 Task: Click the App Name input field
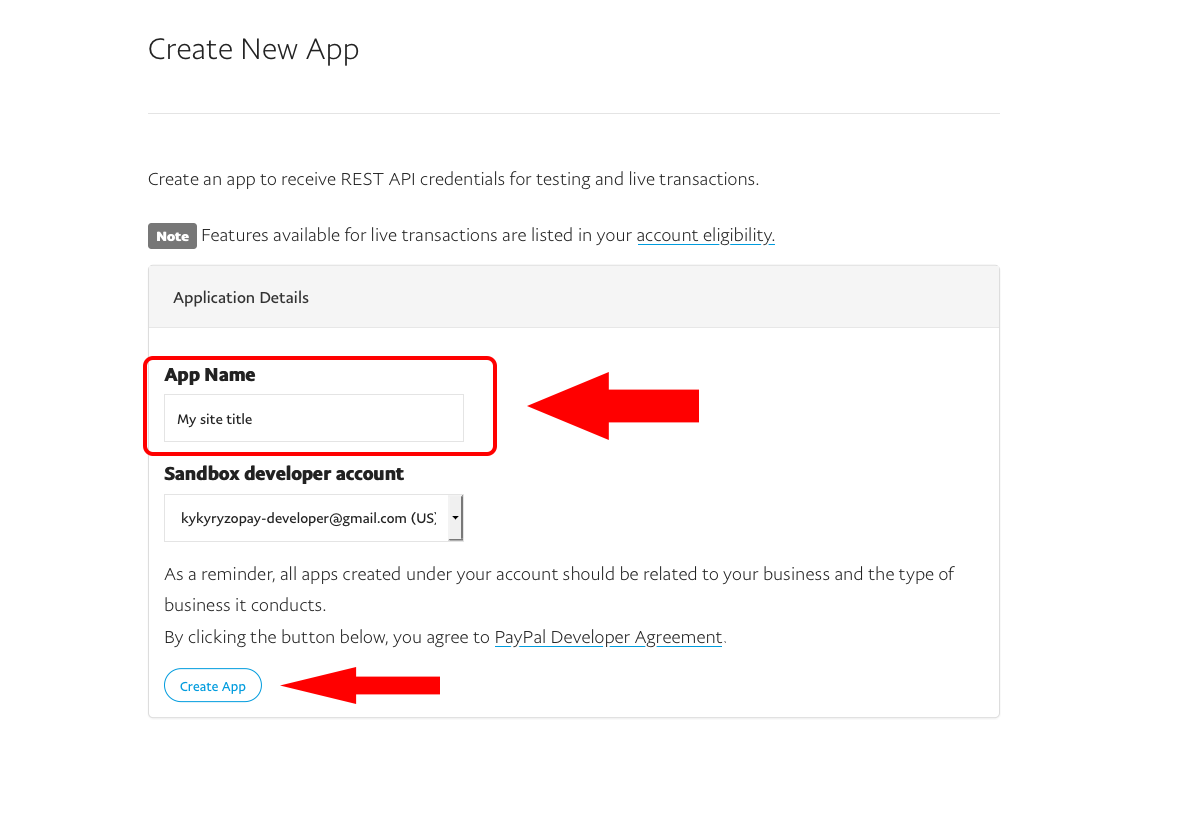314,418
